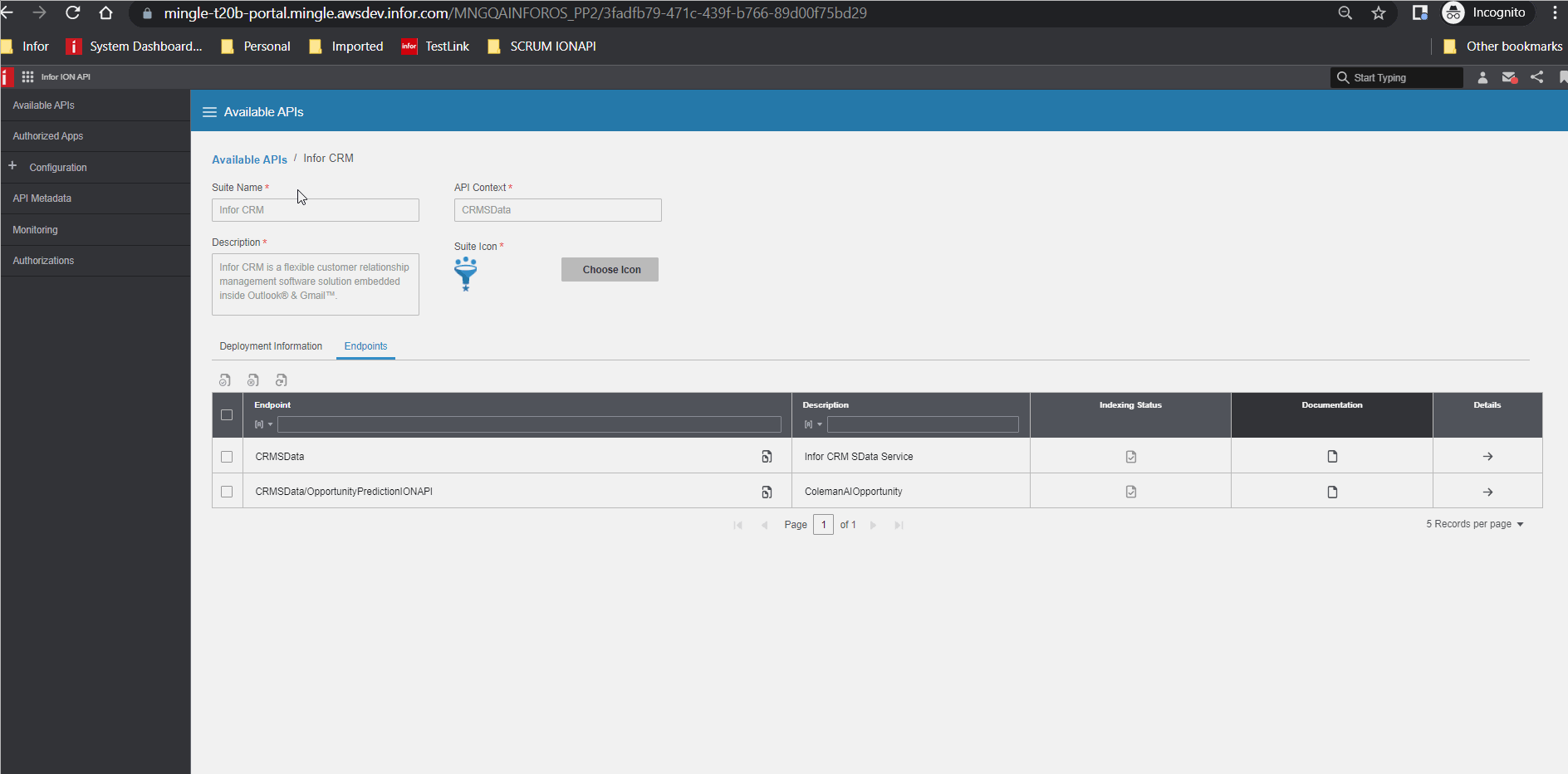Image resolution: width=1568 pixels, height=774 pixels.
Task: Open documentation for Infor CRM SData Service
Action: pos(1332,457)
